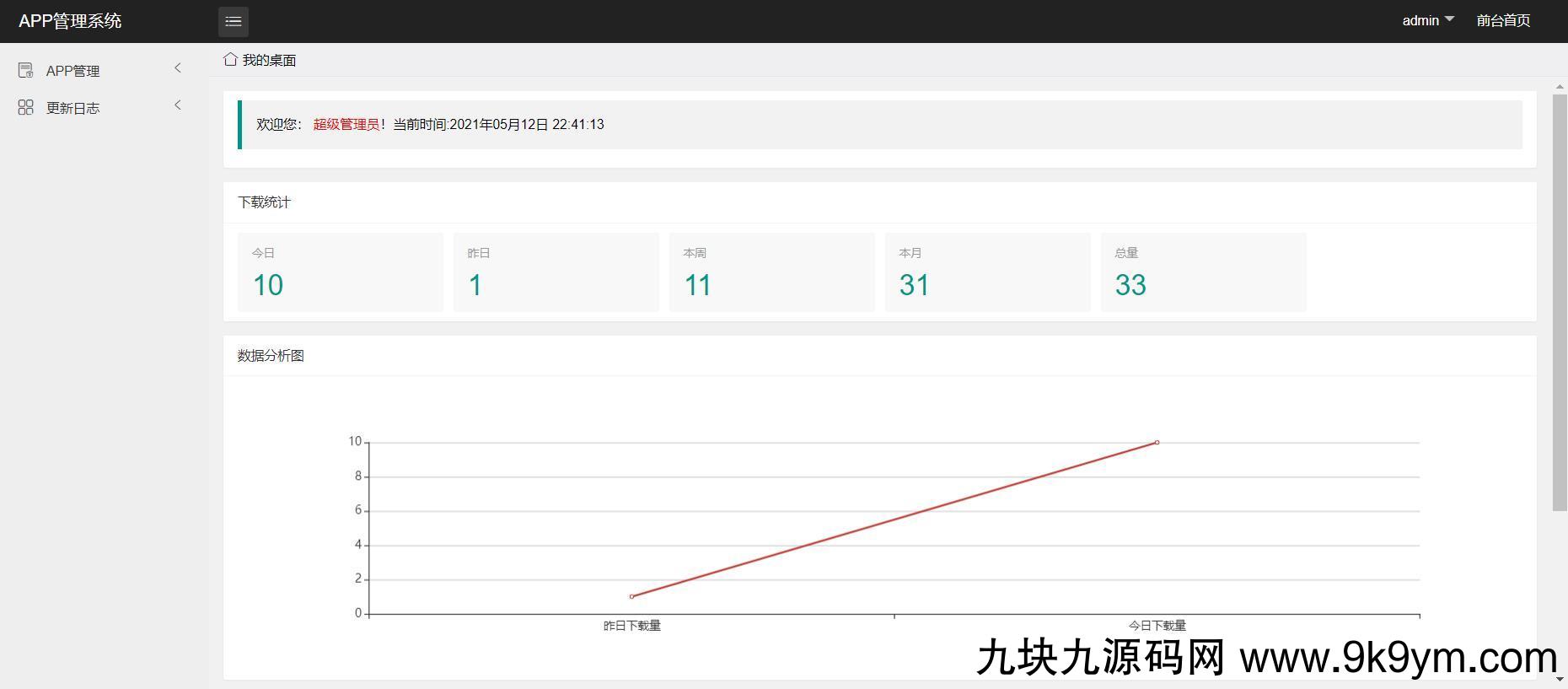
Task: Click the APP管理系统 title logo
Action: coord(70,21)
